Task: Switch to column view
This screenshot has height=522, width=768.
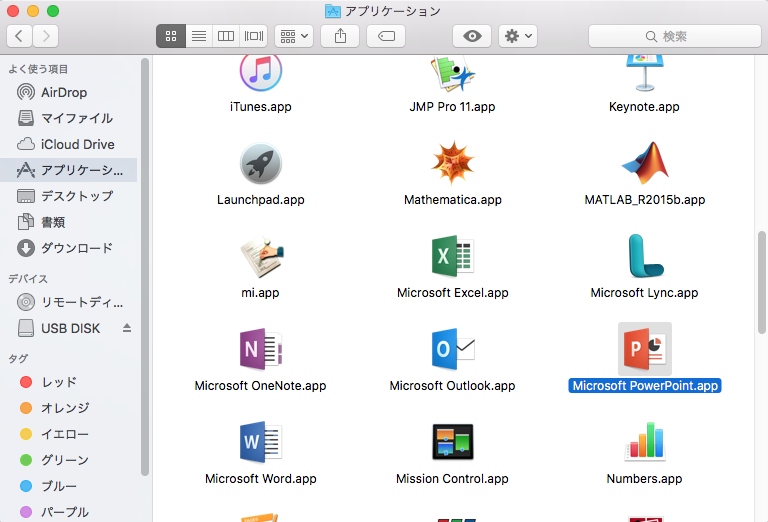Action: (x=226, y=36)
